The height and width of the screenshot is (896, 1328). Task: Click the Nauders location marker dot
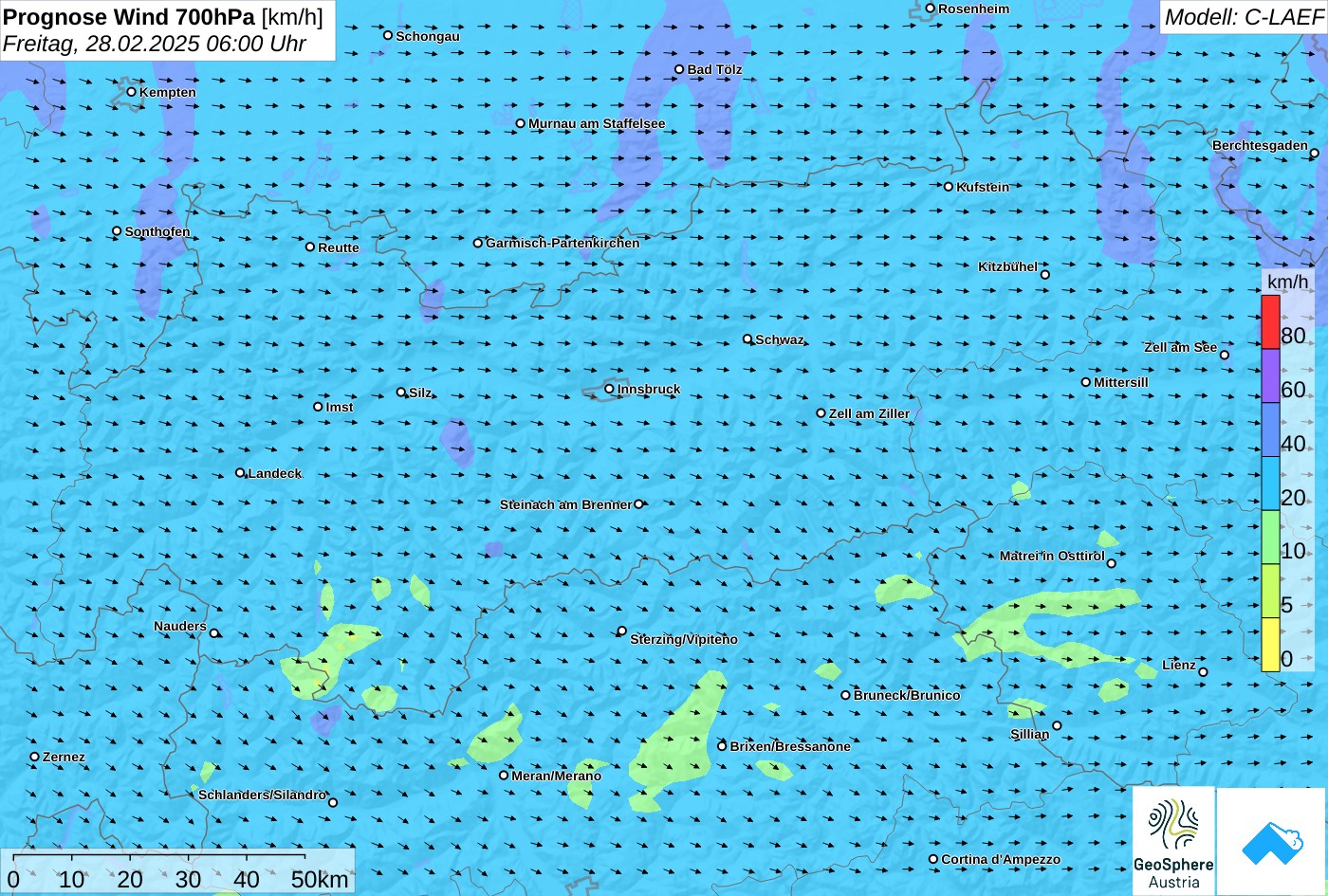214,633
